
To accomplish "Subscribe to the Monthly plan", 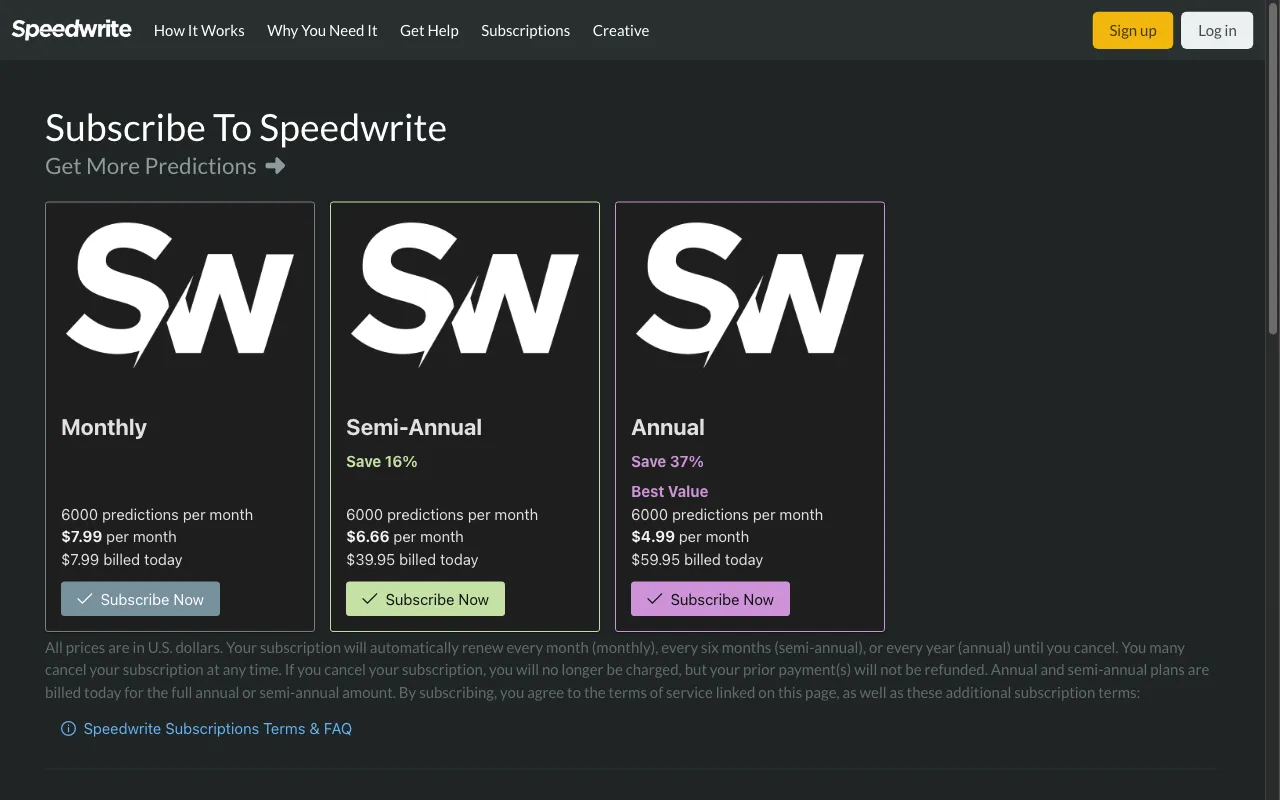I will [x=140, y=599].
